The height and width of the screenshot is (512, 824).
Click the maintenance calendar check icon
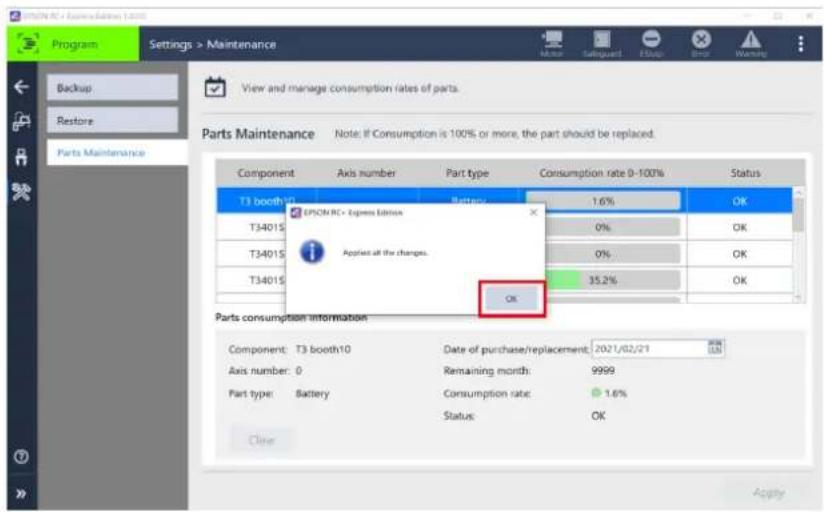215,88
